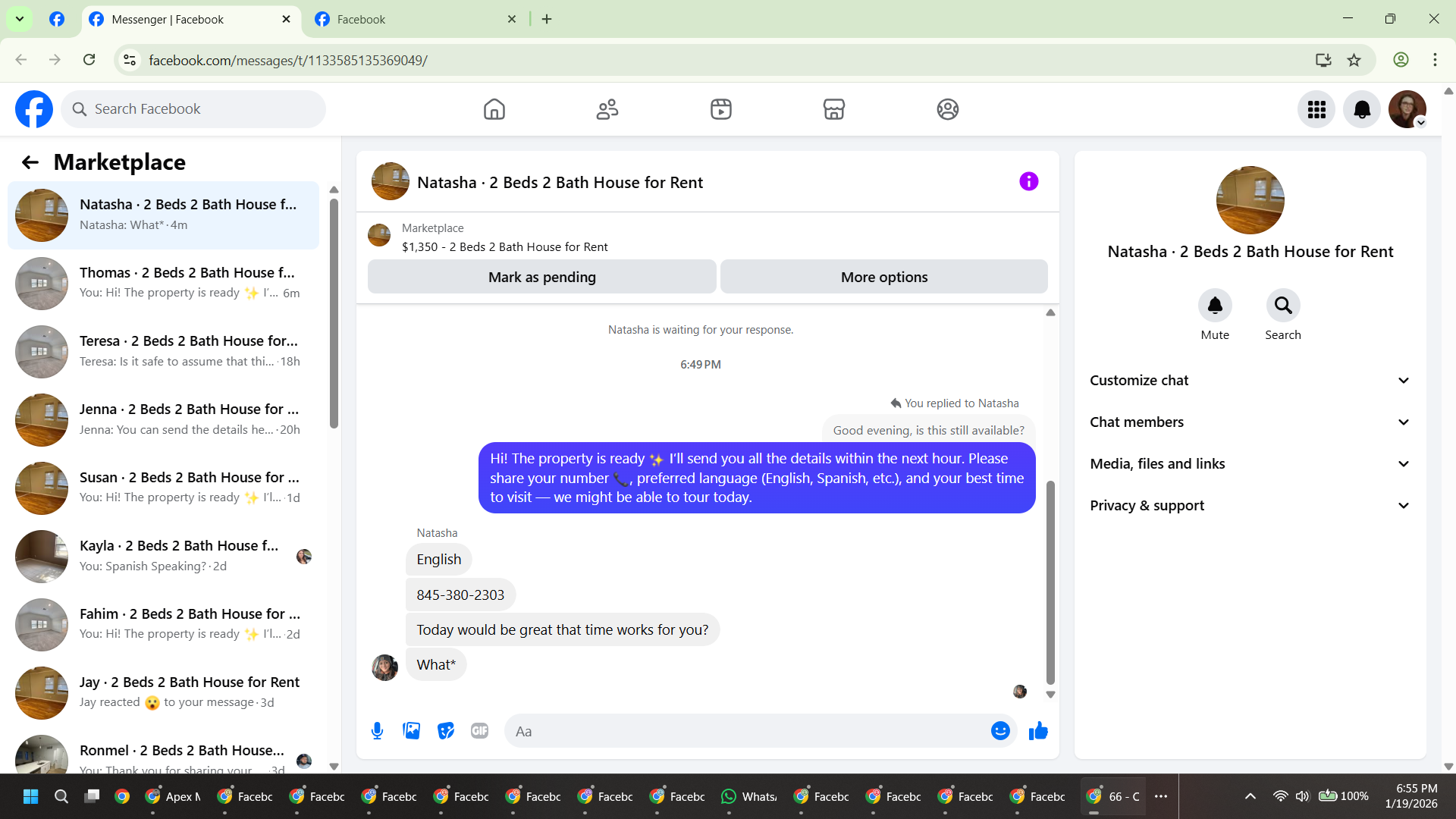Image resolution: width=1456 pixels, height=819 pixels.
Task: Attach a photo using the image icon
Action: [411, 731]
